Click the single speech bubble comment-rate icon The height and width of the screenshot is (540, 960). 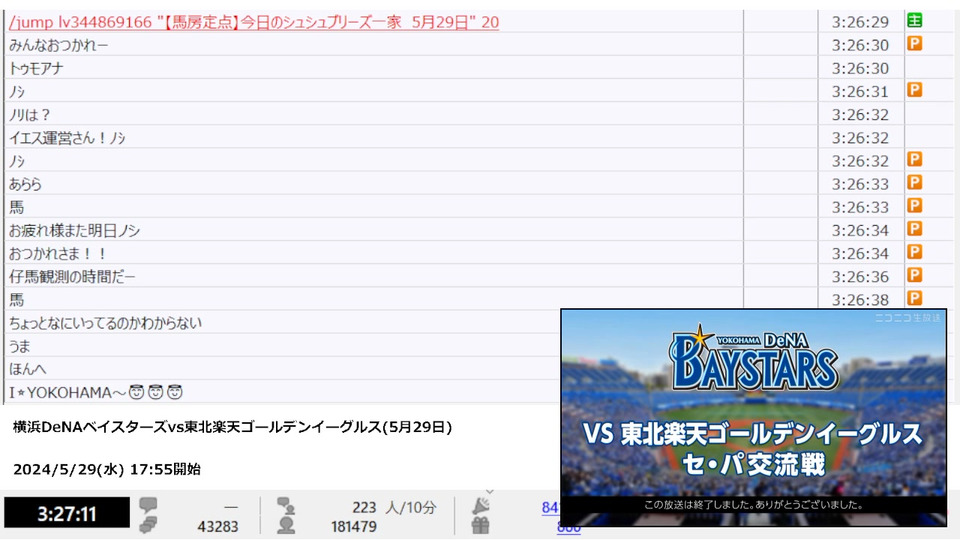pyautogui.click(x=148, y=505)
